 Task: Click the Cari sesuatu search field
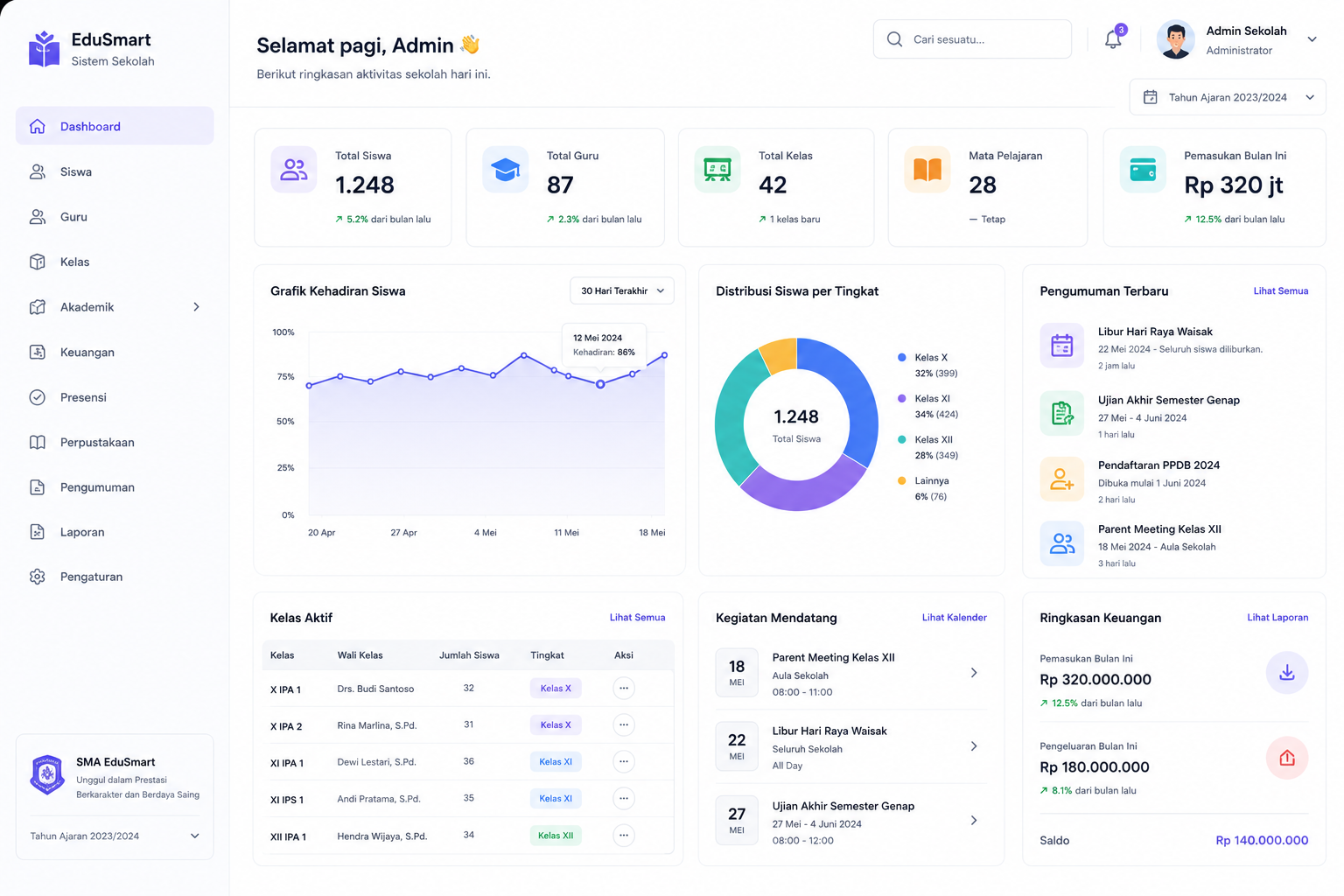[972, 39]
